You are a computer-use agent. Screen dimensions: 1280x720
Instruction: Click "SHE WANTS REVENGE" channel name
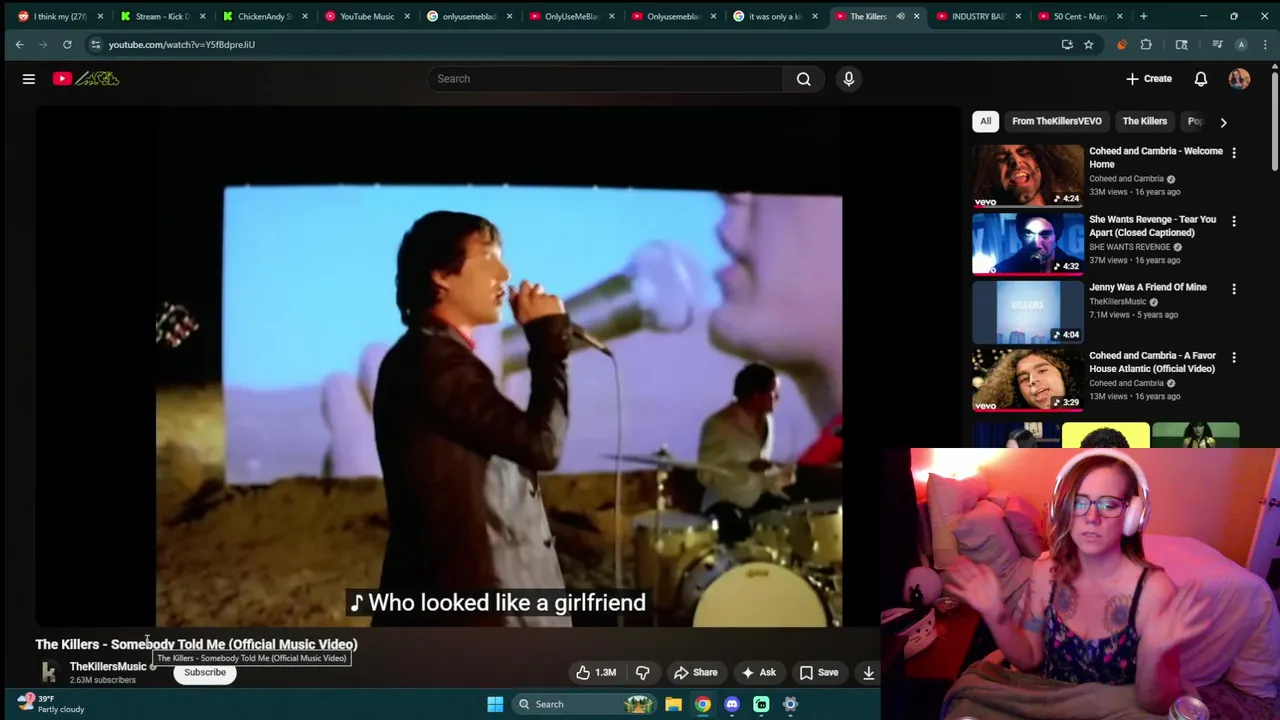pos(1129,247)
